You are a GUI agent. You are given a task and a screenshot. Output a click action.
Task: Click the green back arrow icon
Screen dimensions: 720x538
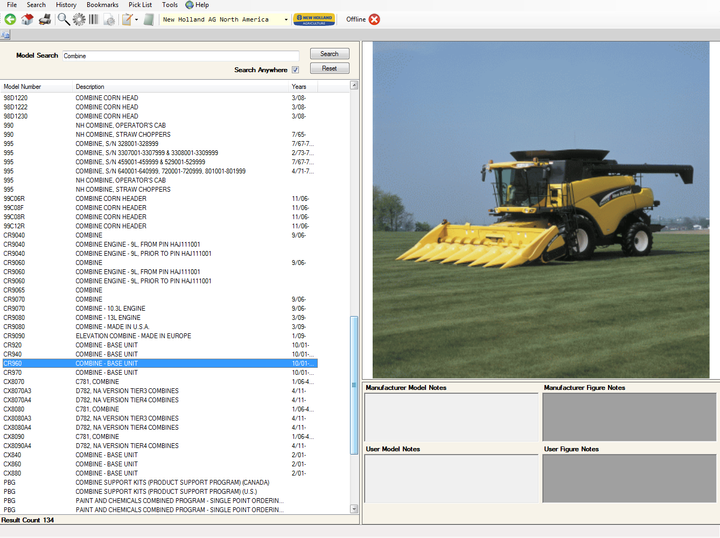pos(10,19)
